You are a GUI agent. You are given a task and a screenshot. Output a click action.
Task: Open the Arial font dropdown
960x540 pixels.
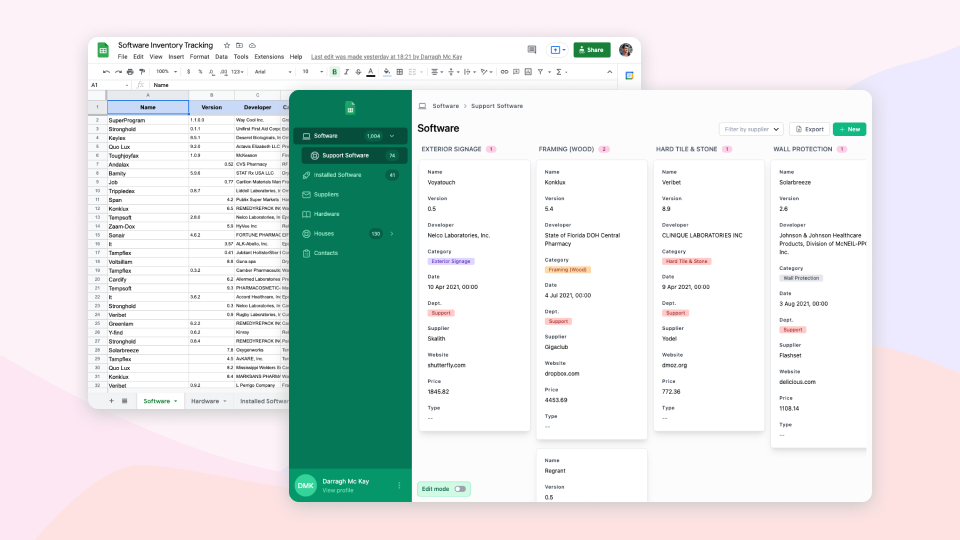tap(273, 72)
